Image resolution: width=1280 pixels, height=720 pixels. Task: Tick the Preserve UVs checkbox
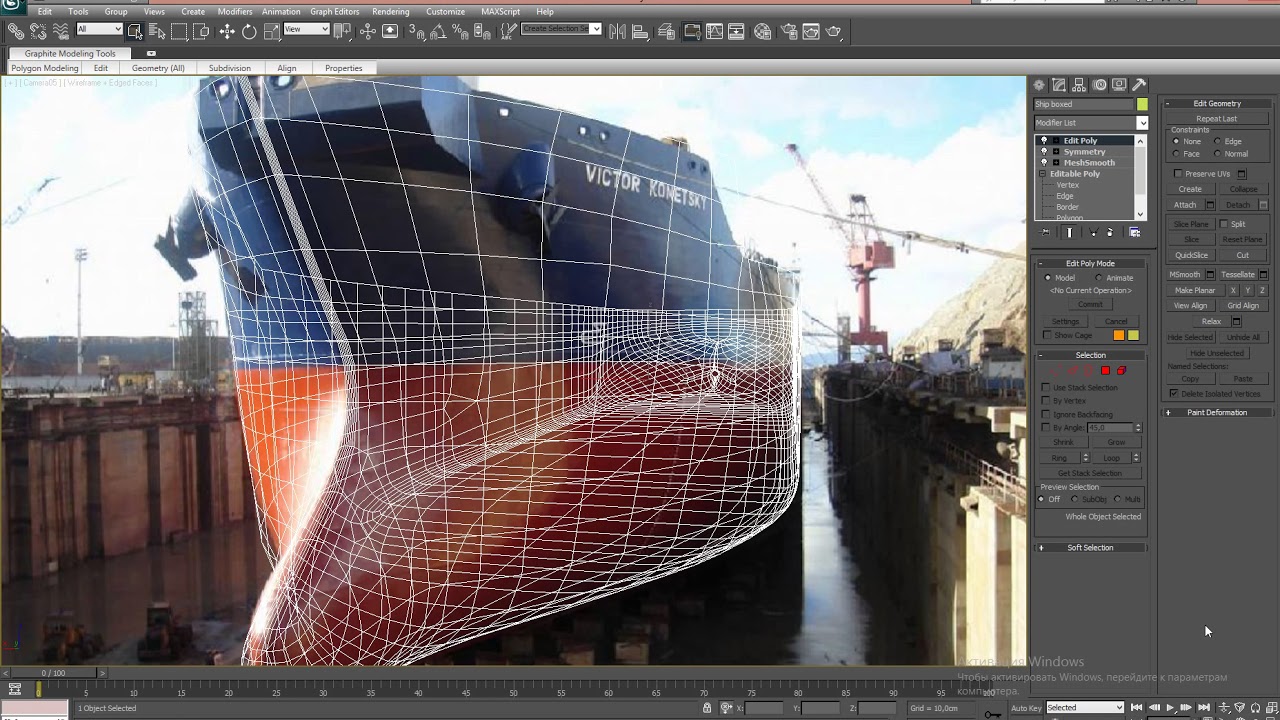click(x=1178, y=174)
